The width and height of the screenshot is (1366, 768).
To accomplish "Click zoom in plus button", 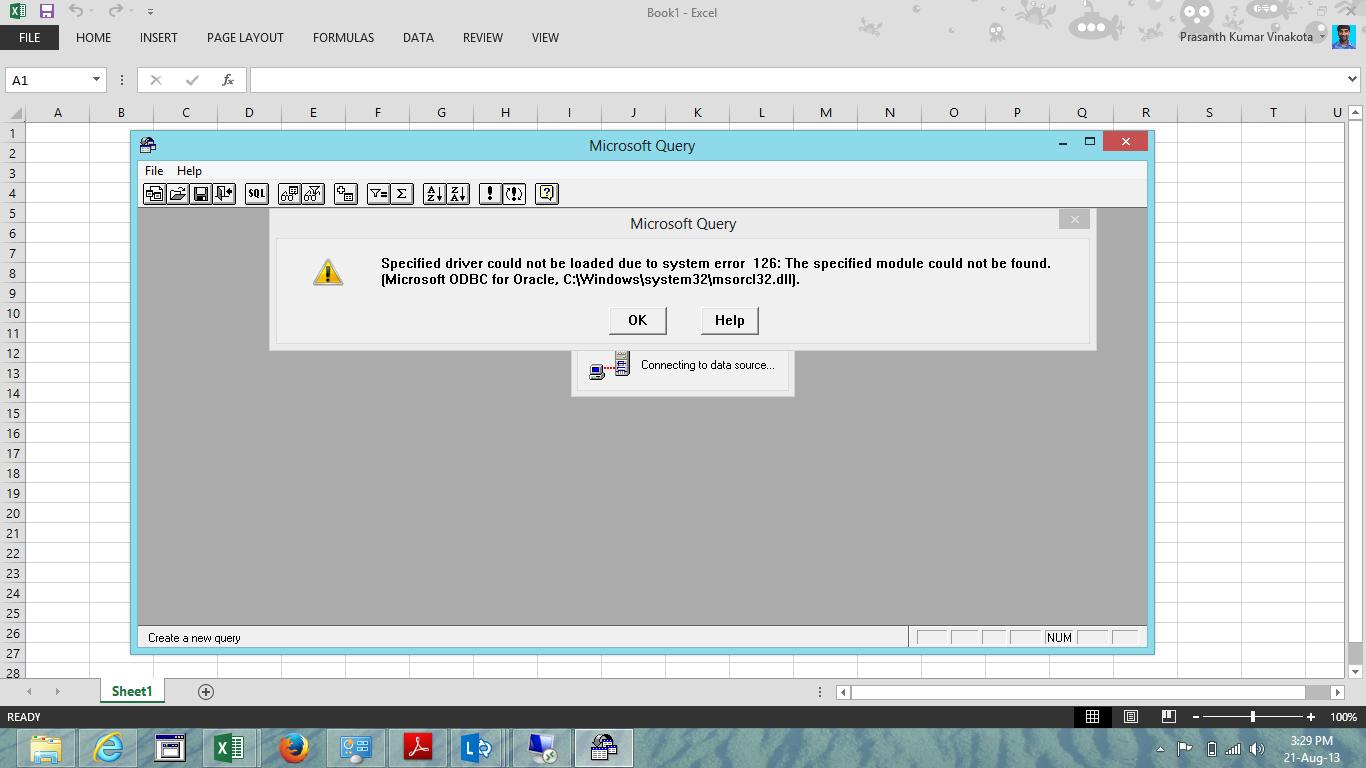I will pos(1310,716).
